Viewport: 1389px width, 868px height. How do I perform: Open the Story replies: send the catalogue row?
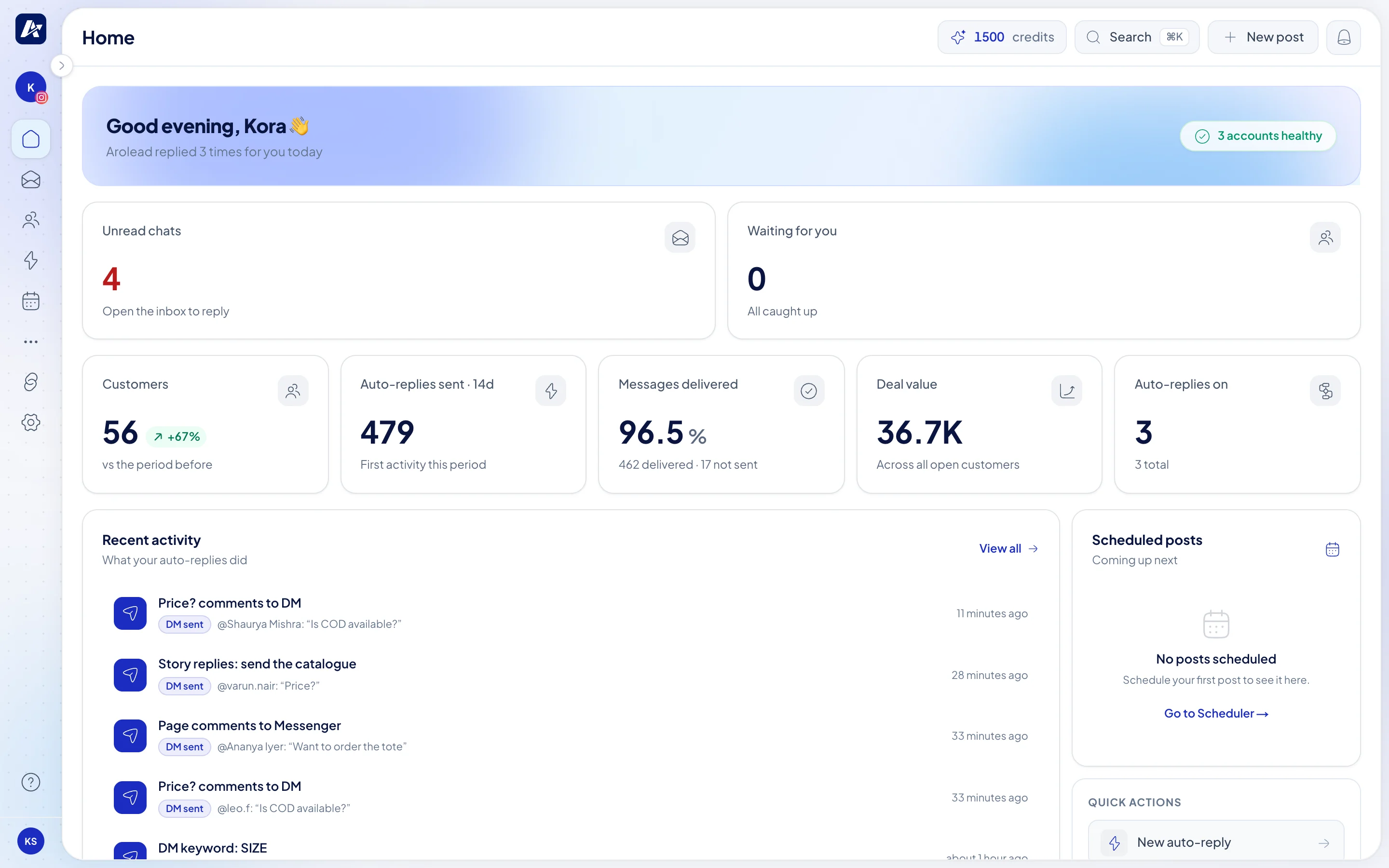click(x=571, y=675)
